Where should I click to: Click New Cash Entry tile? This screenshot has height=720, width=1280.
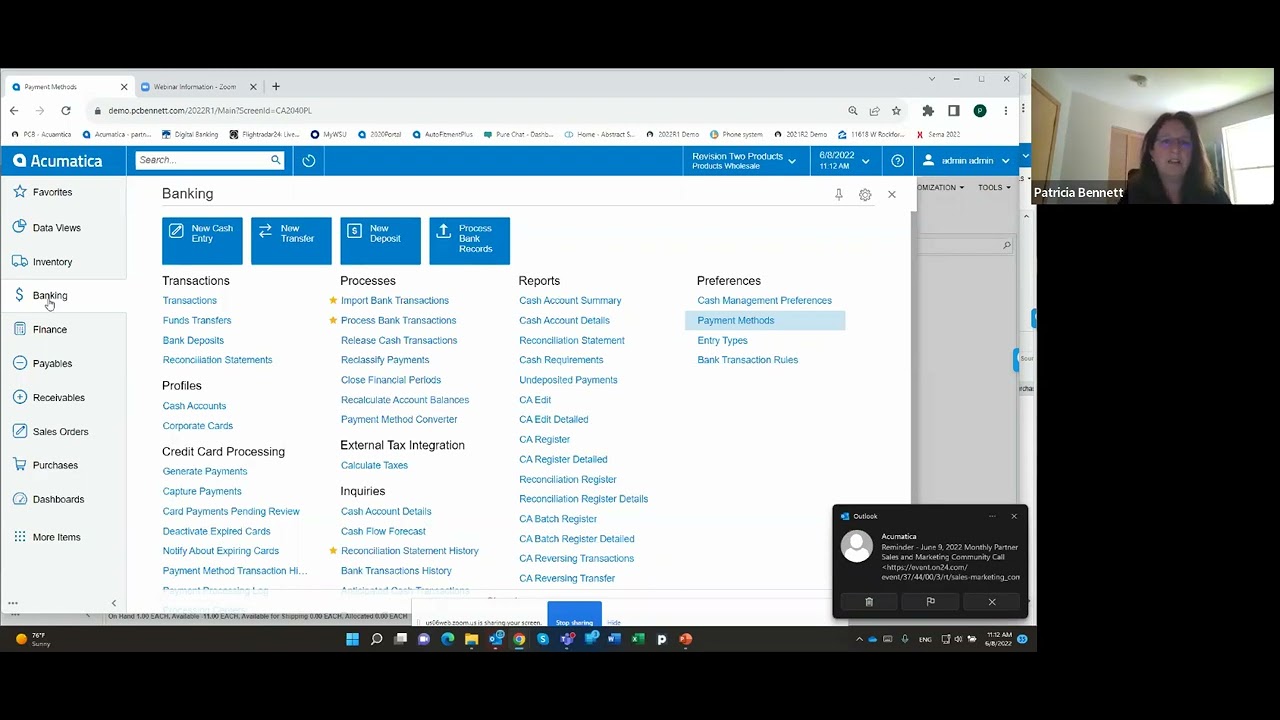pos(202,241)
